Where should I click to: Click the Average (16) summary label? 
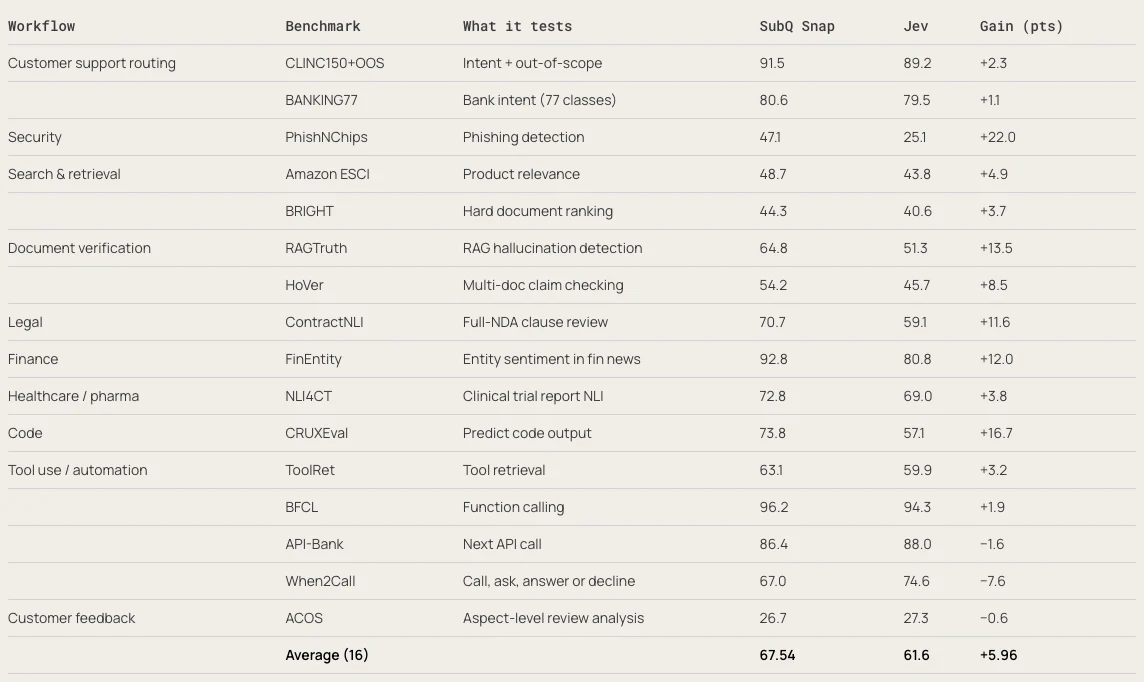point(327,655)
